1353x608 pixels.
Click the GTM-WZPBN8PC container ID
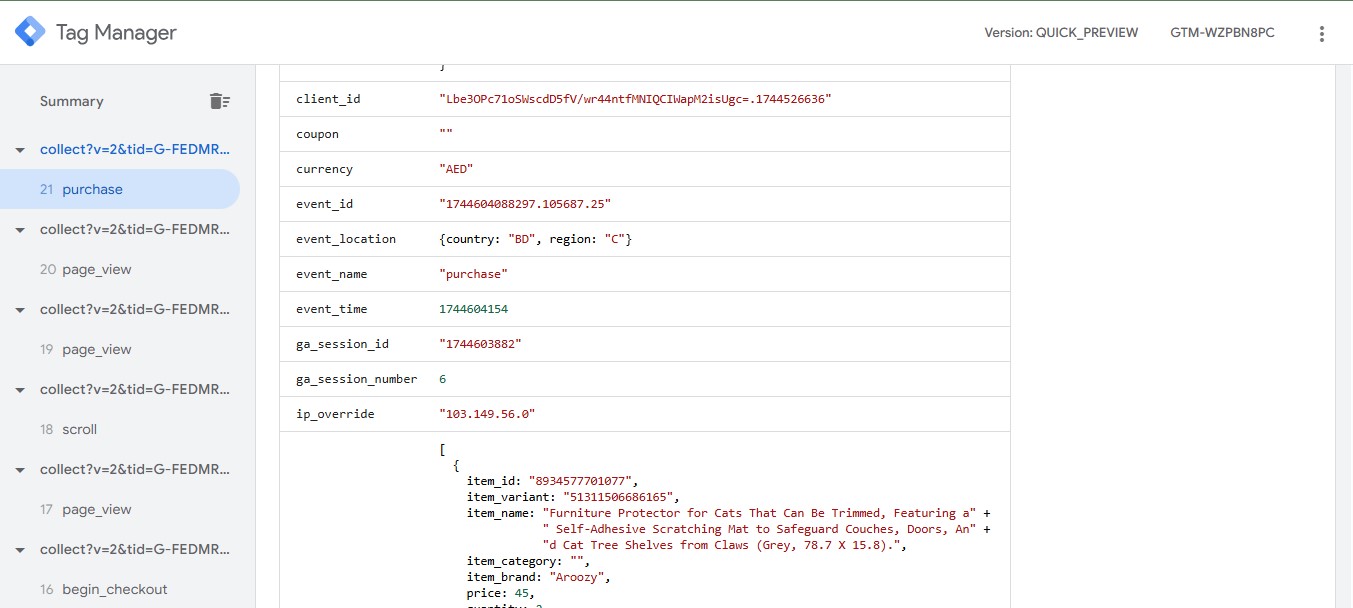click(1222, 33)
